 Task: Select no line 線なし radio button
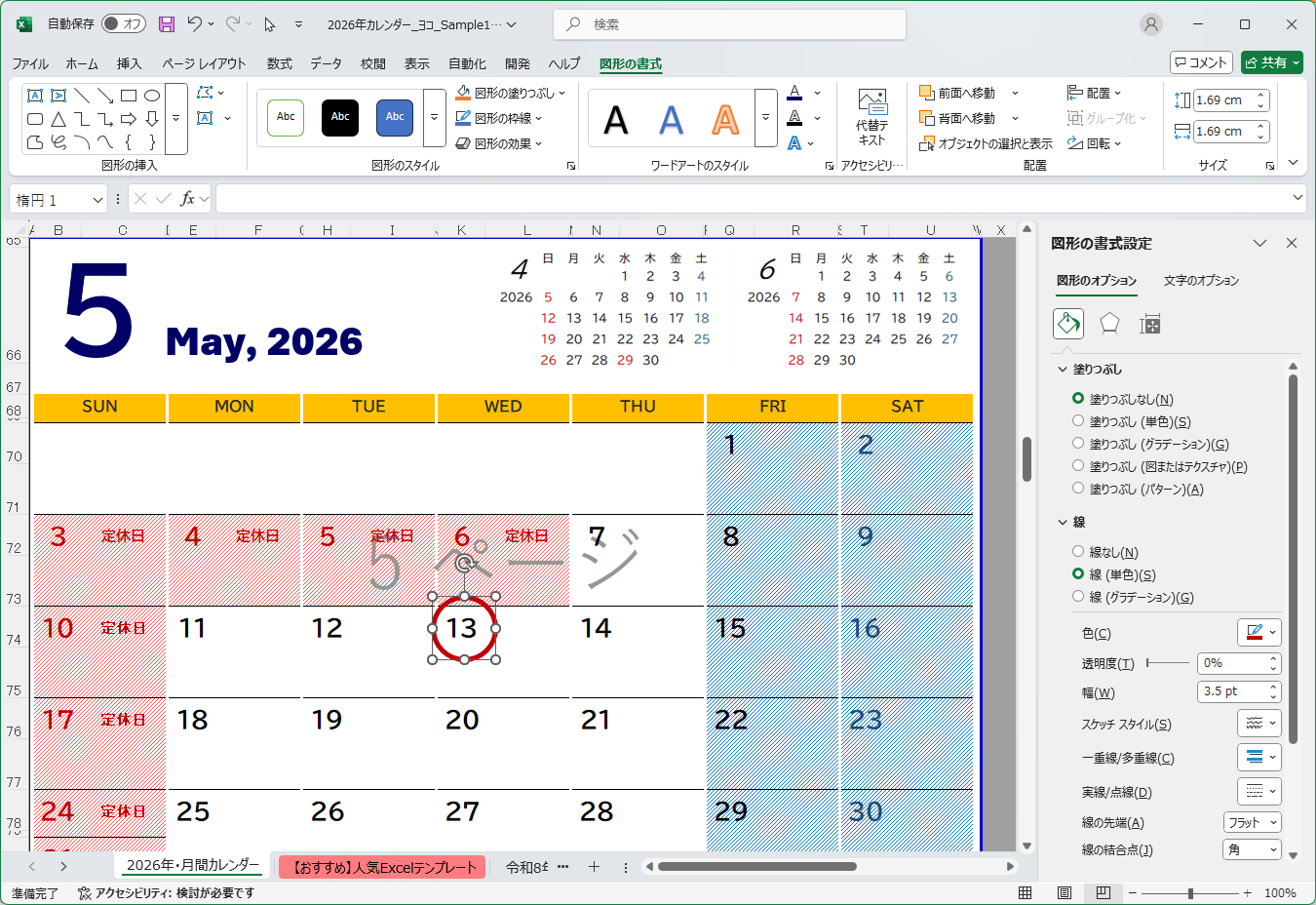point(1078,552)
